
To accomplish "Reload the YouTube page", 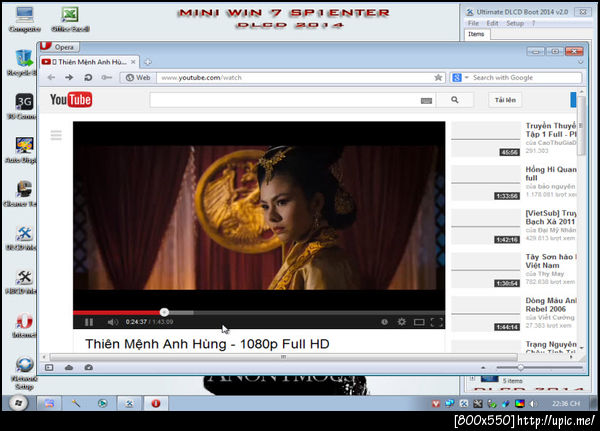I will tap(88, 77).
